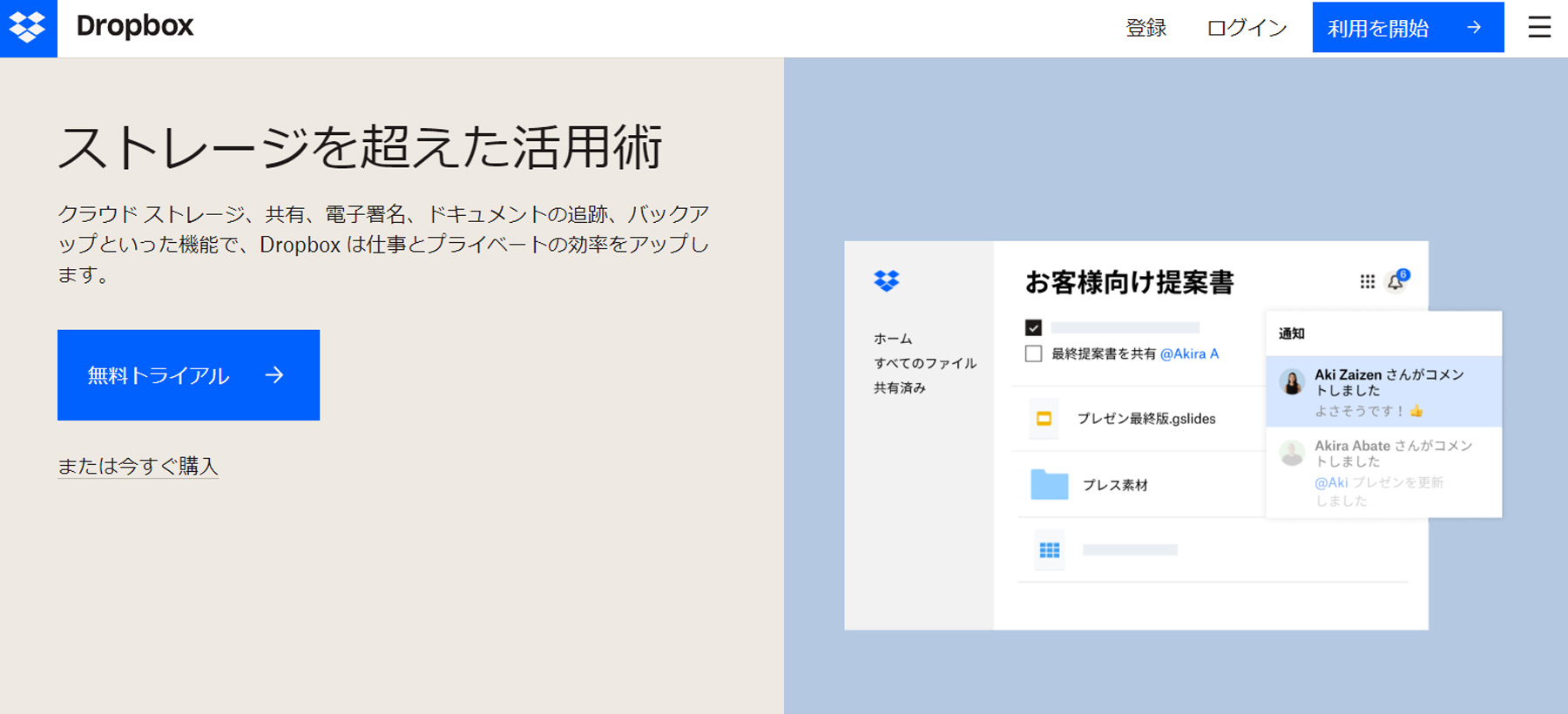Click Akira Abate's avatar in notifications
The width and height of the screenshot is (1568, 714).
pos(1292,453)
